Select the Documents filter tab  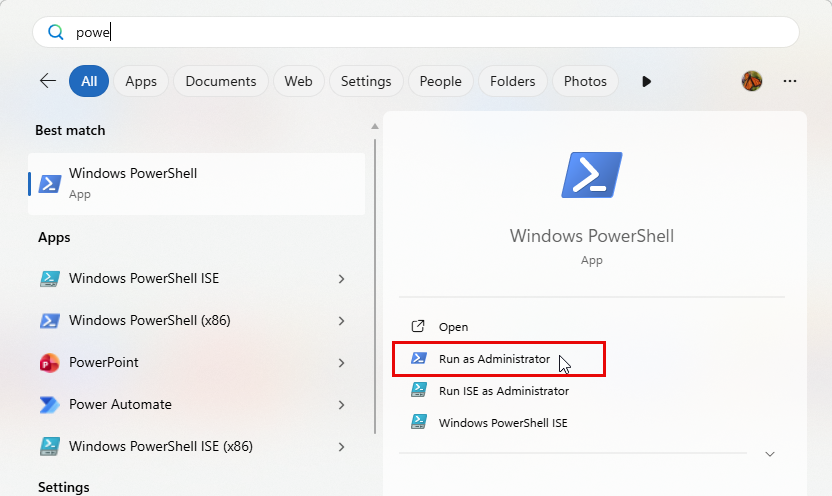[x=221, y=81]
